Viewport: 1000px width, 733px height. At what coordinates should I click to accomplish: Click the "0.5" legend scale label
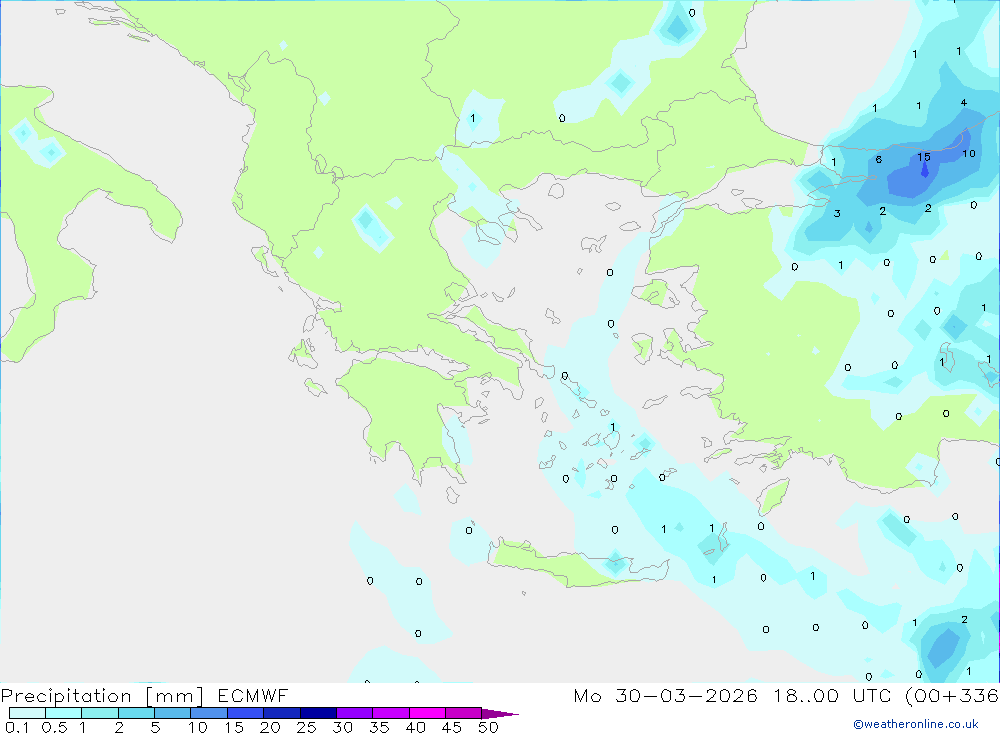pyautogui.click(x=54, y=727)
